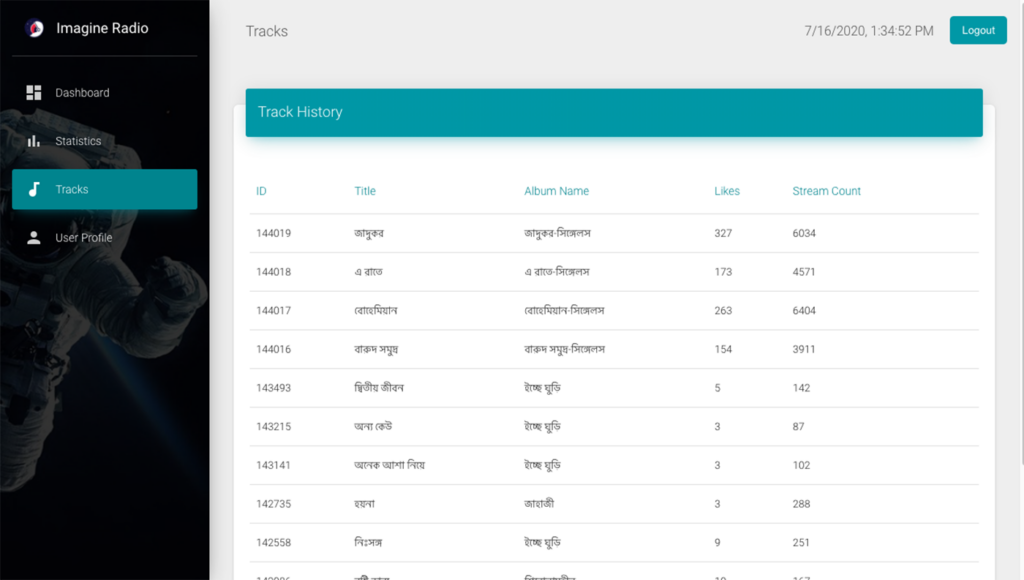The height and width of the screenshot is (580, 1024).
Task: Click the Statistics bar chart icon
Action: [34, 141]
